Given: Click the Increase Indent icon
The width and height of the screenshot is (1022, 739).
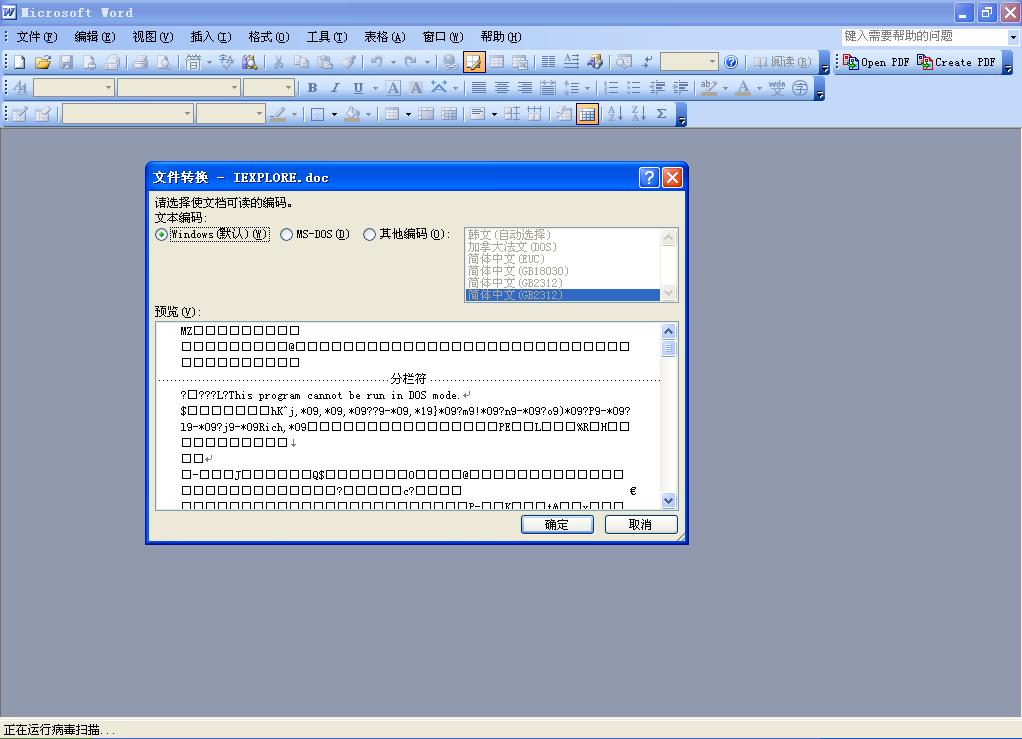Looking at the screenshot, I should click(x=680, y=87).
